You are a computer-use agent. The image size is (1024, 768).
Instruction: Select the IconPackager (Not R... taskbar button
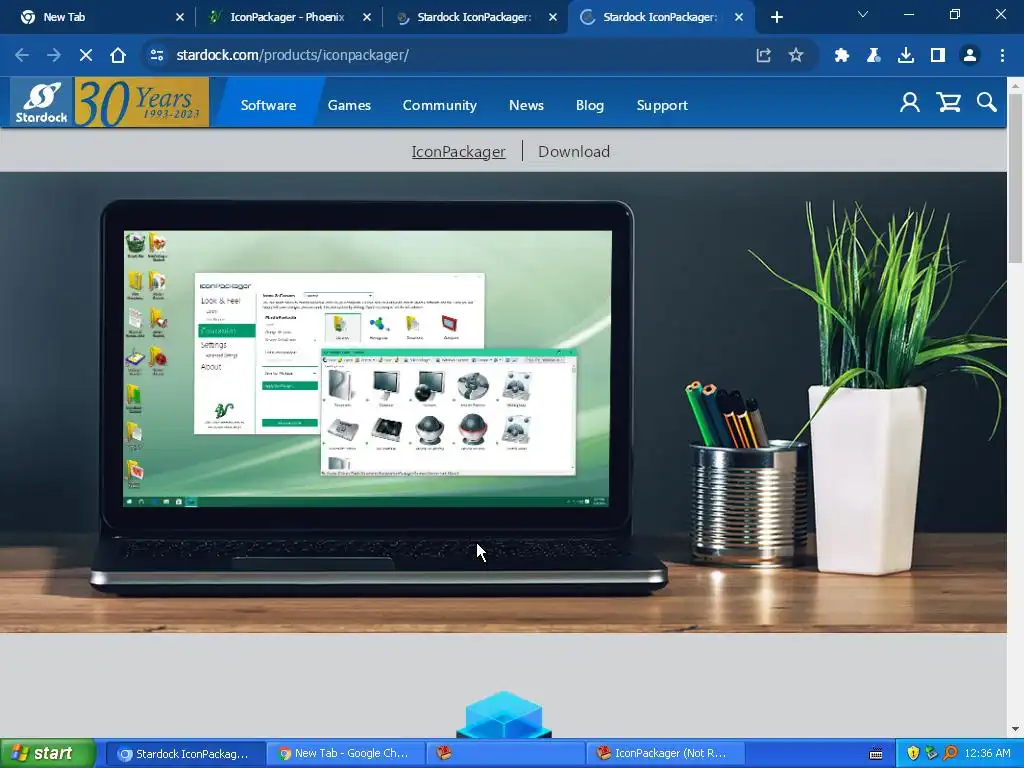664,754
